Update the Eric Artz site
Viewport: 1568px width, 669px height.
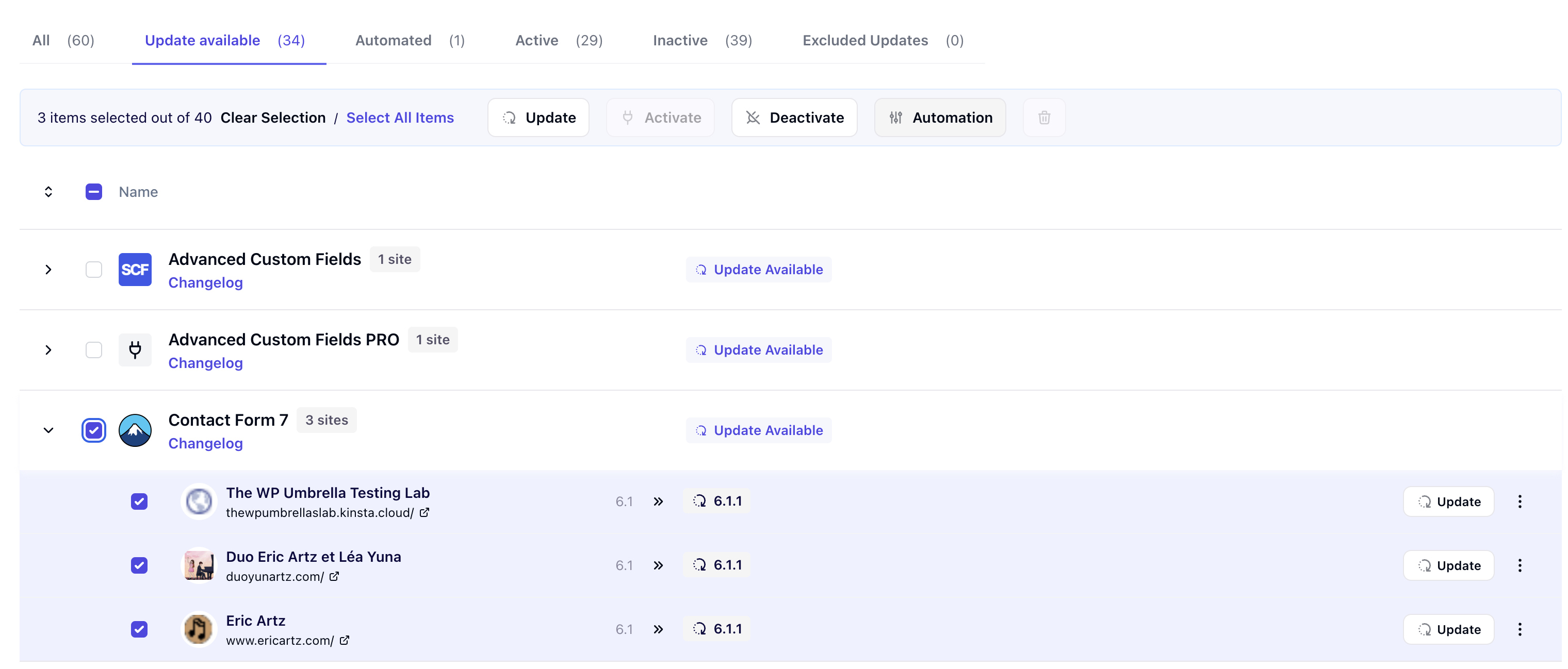pyautogui.click(x=1449, y=629)
